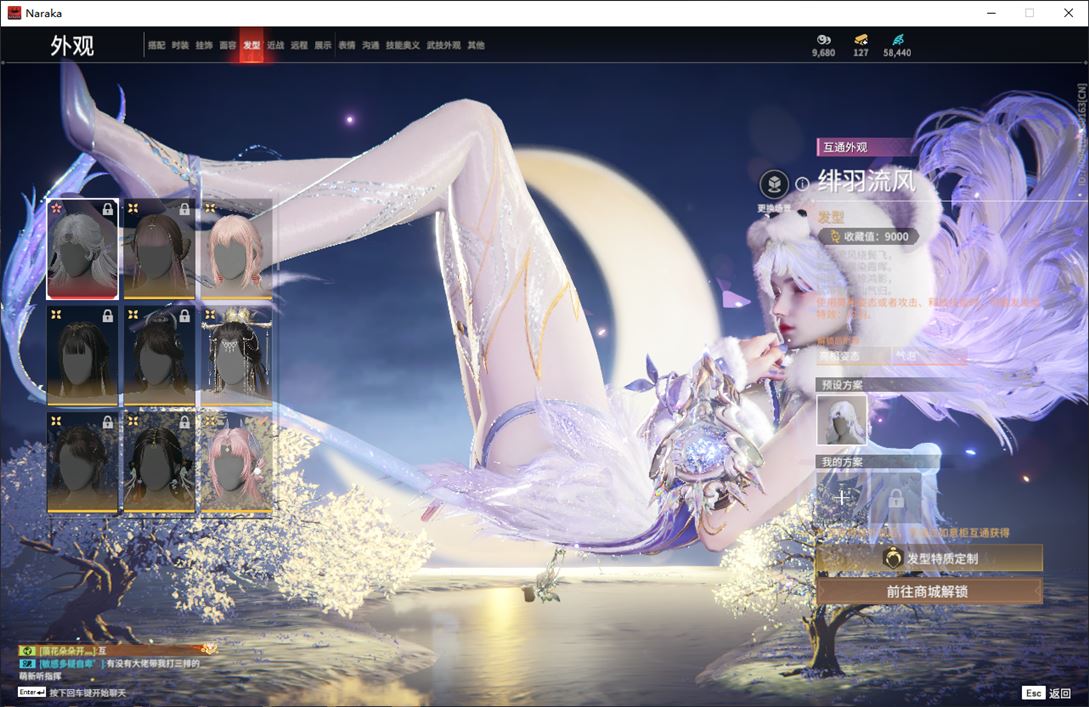
Task: Select the long pink hairstyle in bottom row
Action: [236, 463]
